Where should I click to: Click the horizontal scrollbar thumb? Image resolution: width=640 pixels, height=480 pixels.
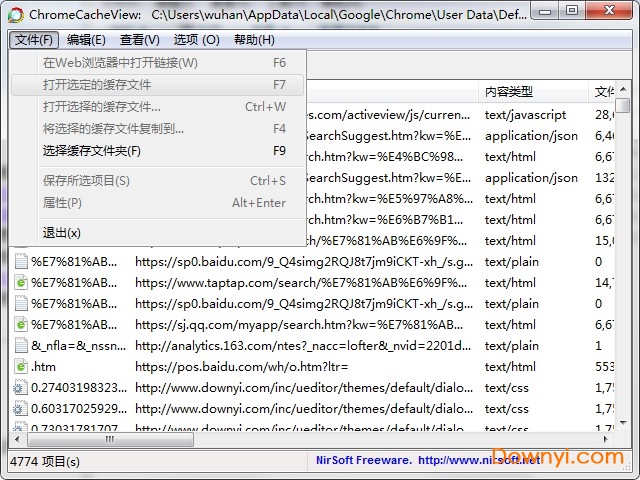pos(110,440)
